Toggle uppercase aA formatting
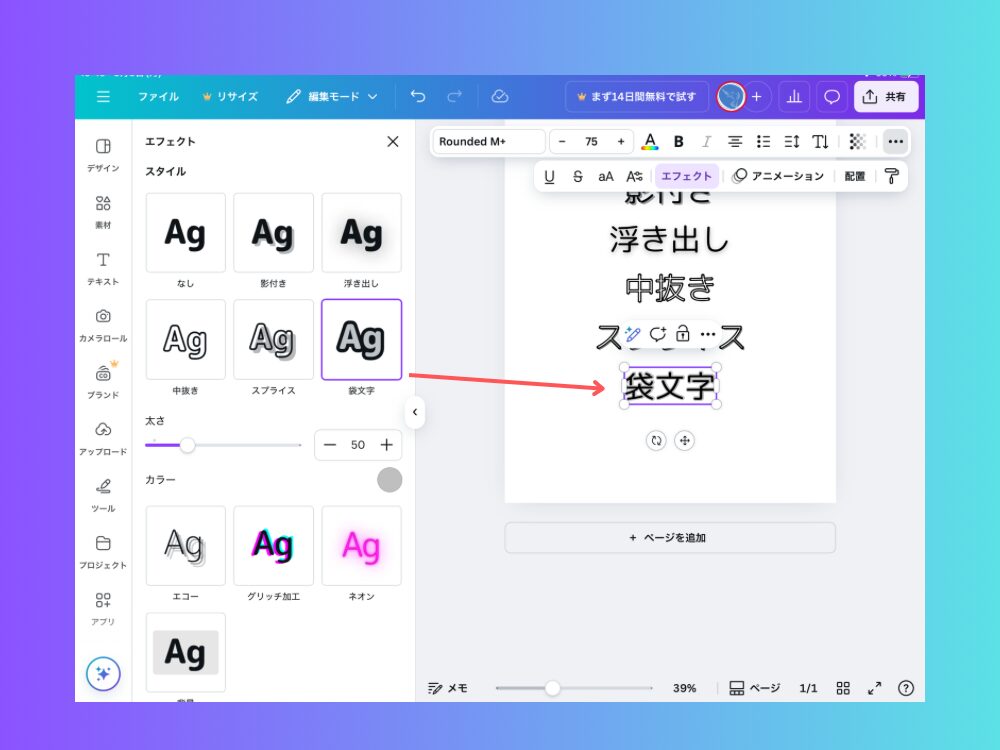 pos(606,177)
